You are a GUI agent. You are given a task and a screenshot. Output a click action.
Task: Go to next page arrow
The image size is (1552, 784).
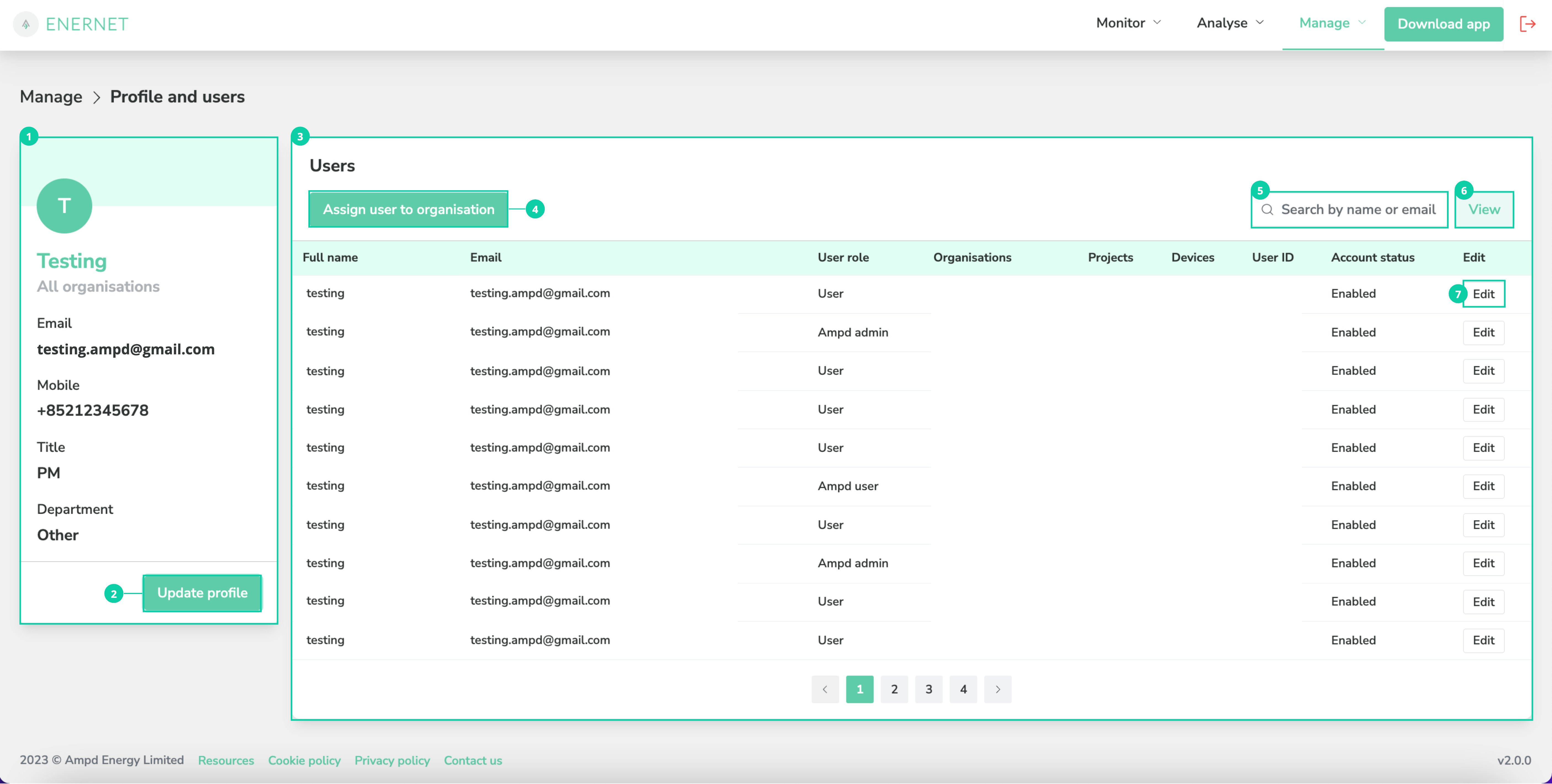[x=998, y=689]
